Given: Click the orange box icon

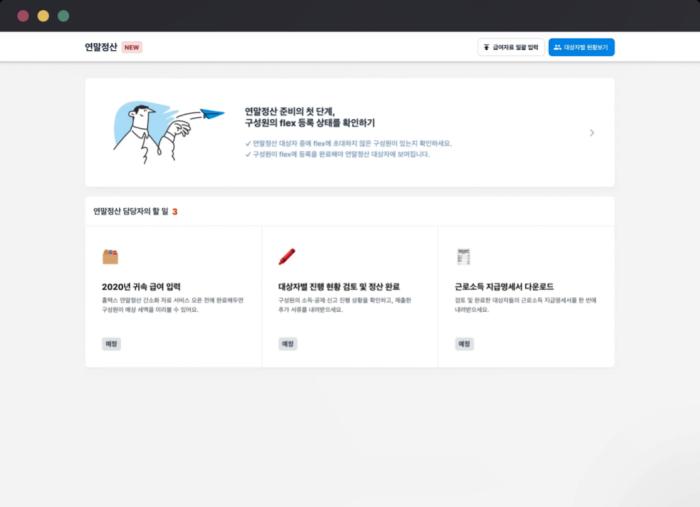Looking at the screenshot, I should [110, 257].
